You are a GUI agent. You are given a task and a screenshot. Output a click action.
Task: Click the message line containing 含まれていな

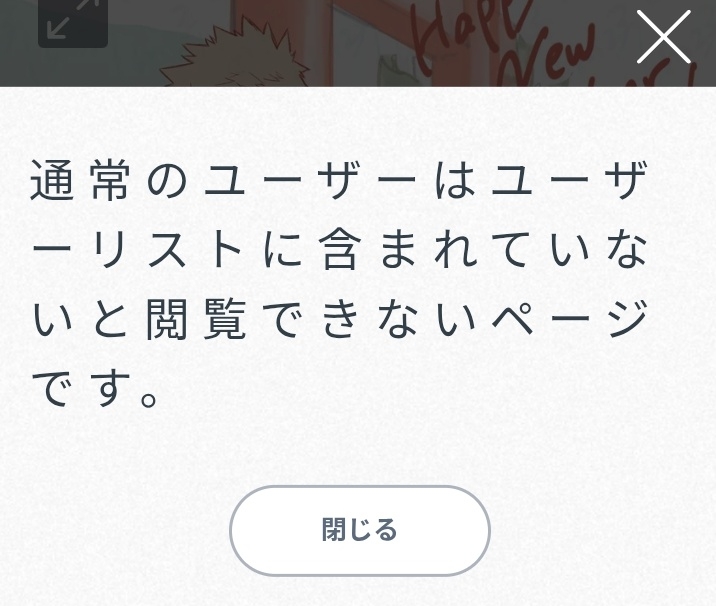(339, 250)
